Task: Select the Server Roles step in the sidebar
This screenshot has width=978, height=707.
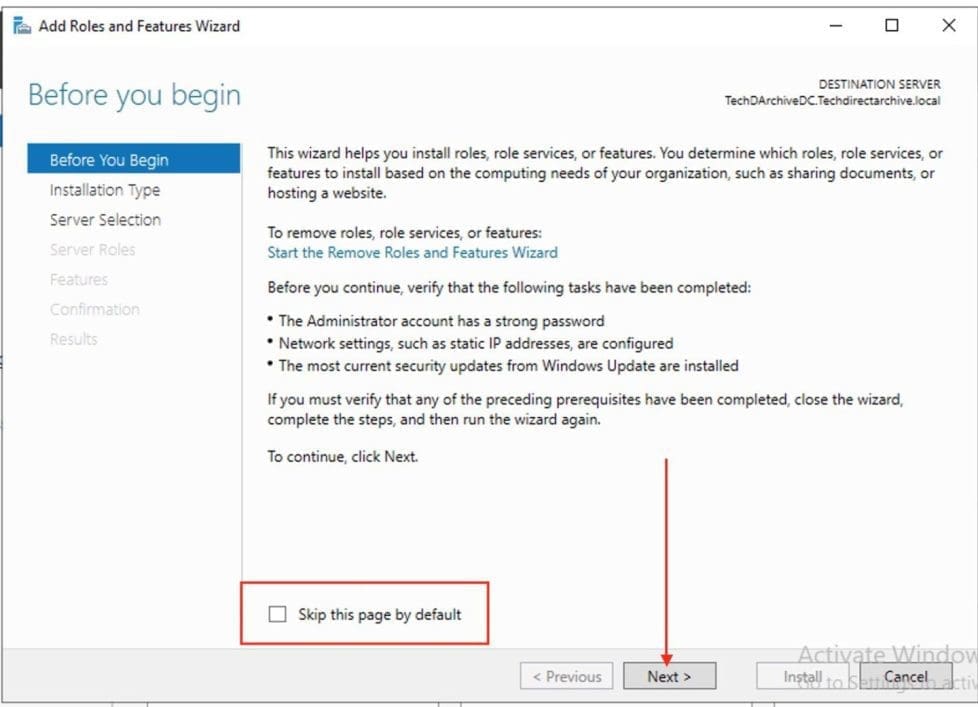Action: 92,250
